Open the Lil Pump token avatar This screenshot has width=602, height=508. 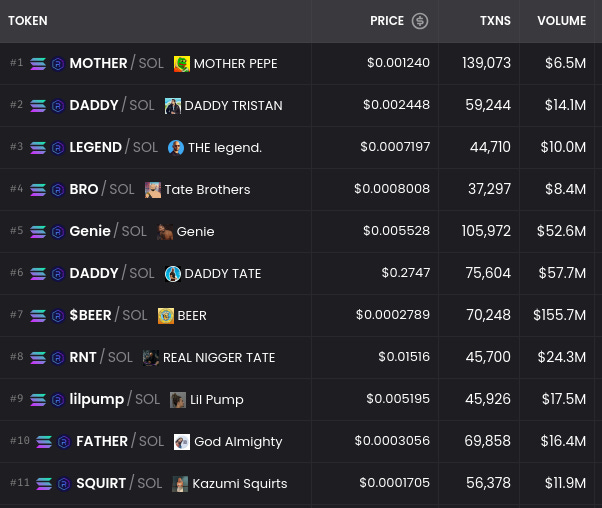click(x=178, y=400)
